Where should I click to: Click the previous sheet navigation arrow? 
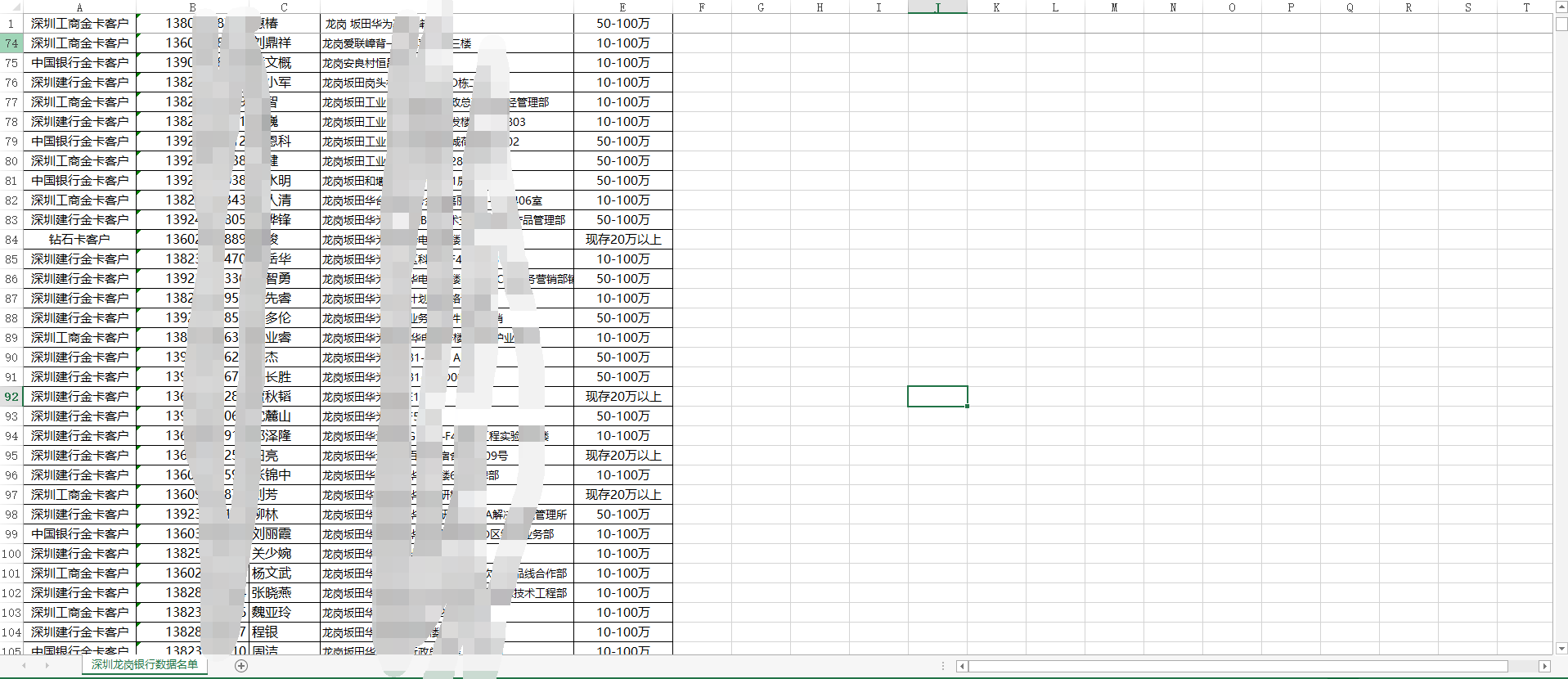tap(24, 666)
